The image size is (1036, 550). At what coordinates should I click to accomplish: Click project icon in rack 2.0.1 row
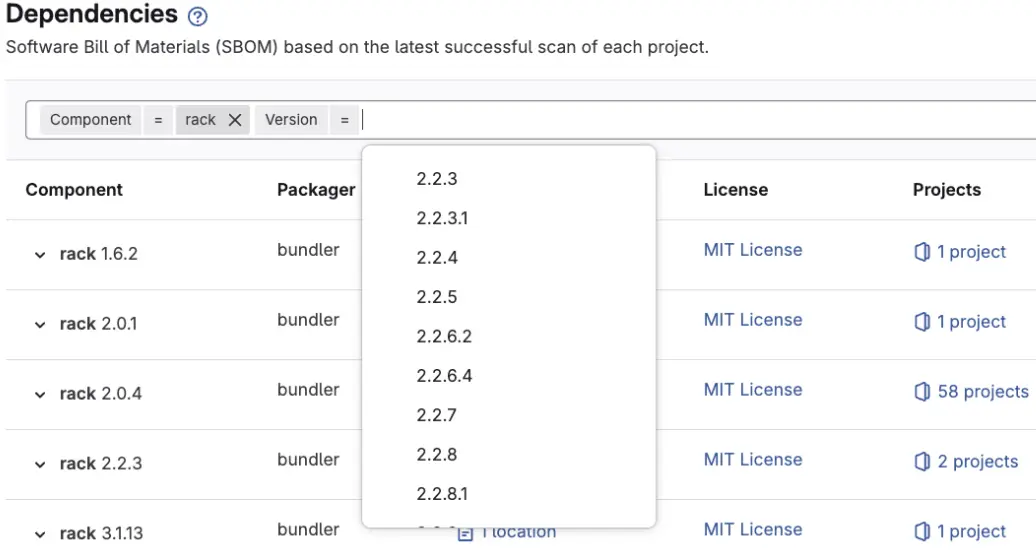922,322
